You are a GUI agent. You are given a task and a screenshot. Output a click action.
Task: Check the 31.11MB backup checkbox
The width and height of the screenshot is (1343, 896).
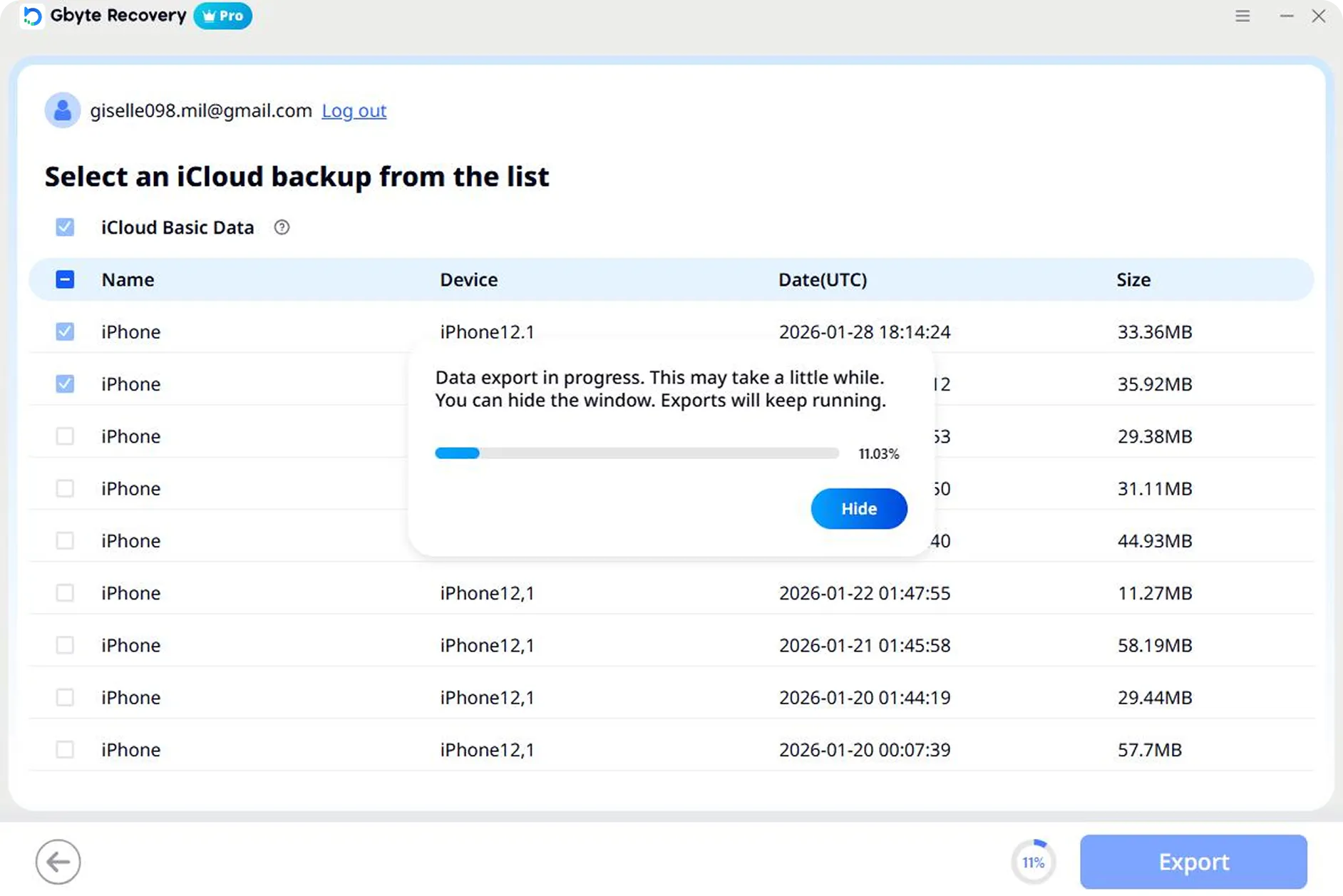[x=65, y=488]
